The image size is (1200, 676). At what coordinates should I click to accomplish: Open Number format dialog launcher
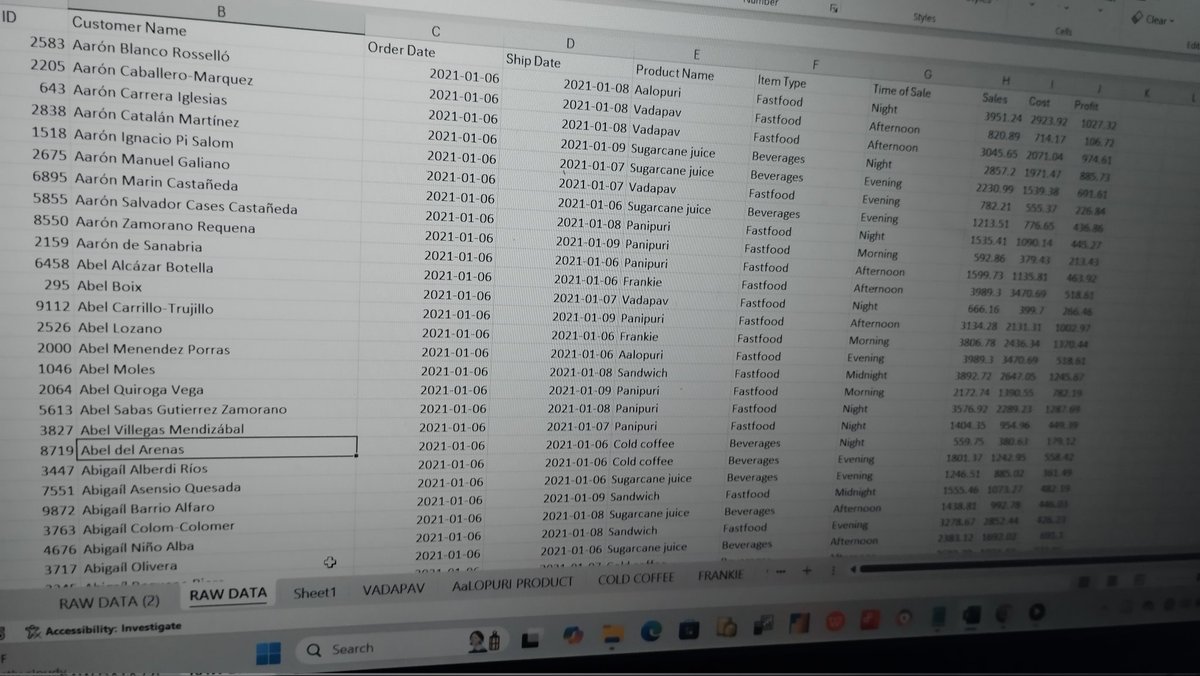834,8
